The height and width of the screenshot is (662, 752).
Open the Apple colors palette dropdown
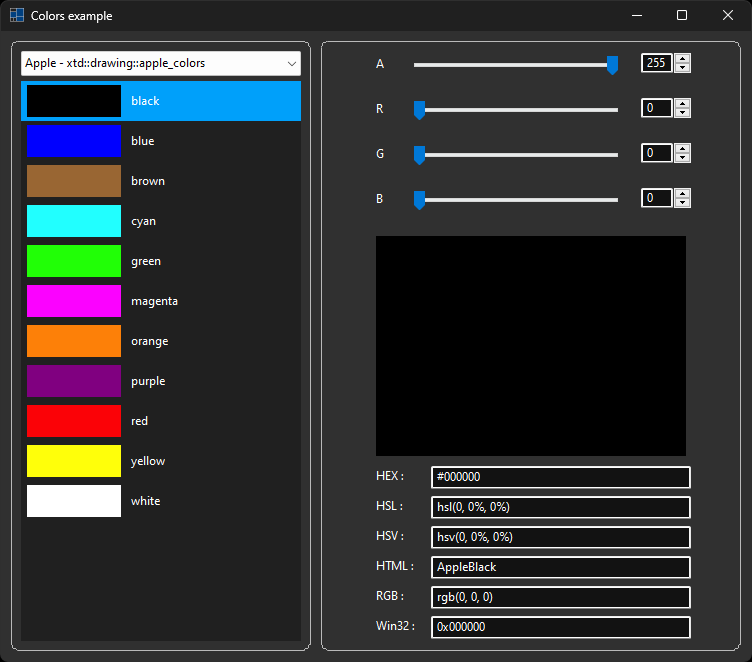161,63
